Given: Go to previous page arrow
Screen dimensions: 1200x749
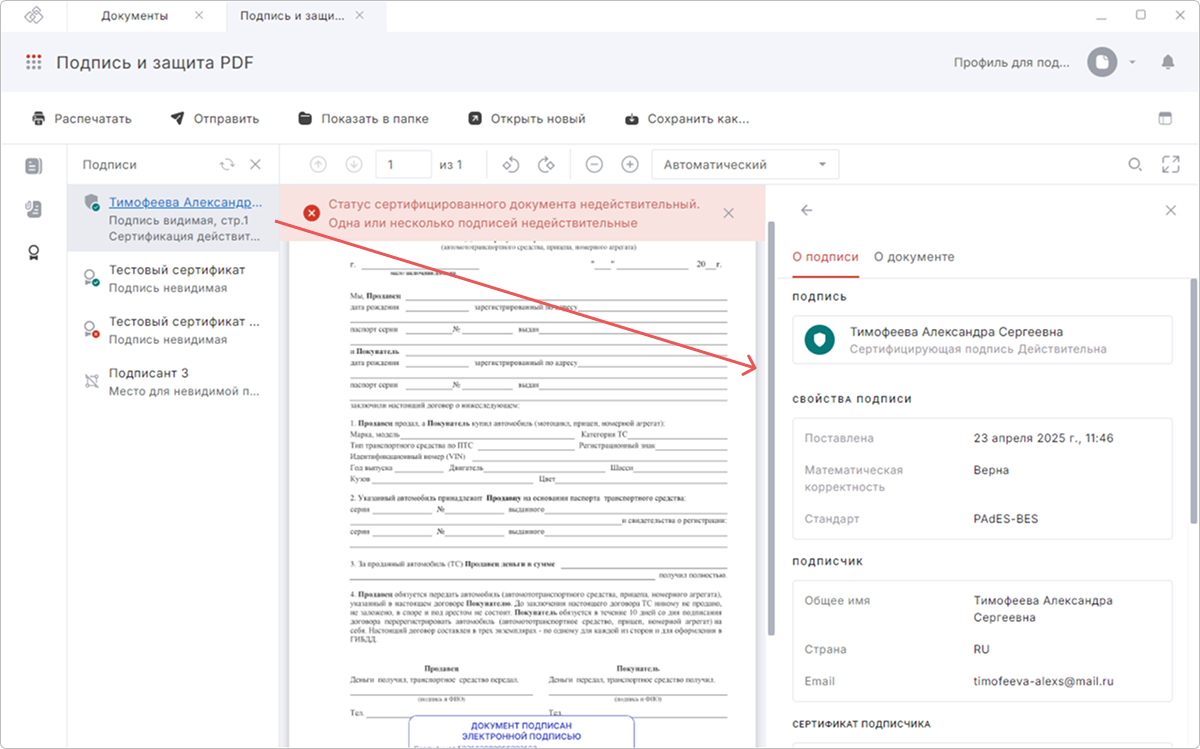Looking at the screenshot, I should coord(318,164).
